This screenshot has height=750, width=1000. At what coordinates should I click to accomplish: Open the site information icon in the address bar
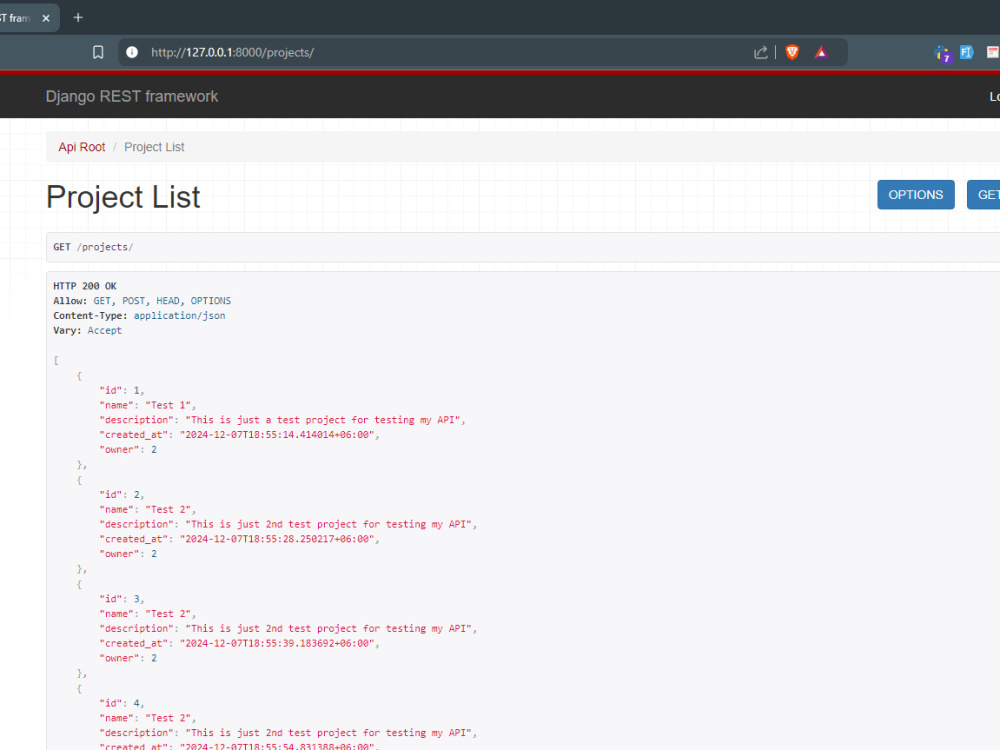click(132, 52)
